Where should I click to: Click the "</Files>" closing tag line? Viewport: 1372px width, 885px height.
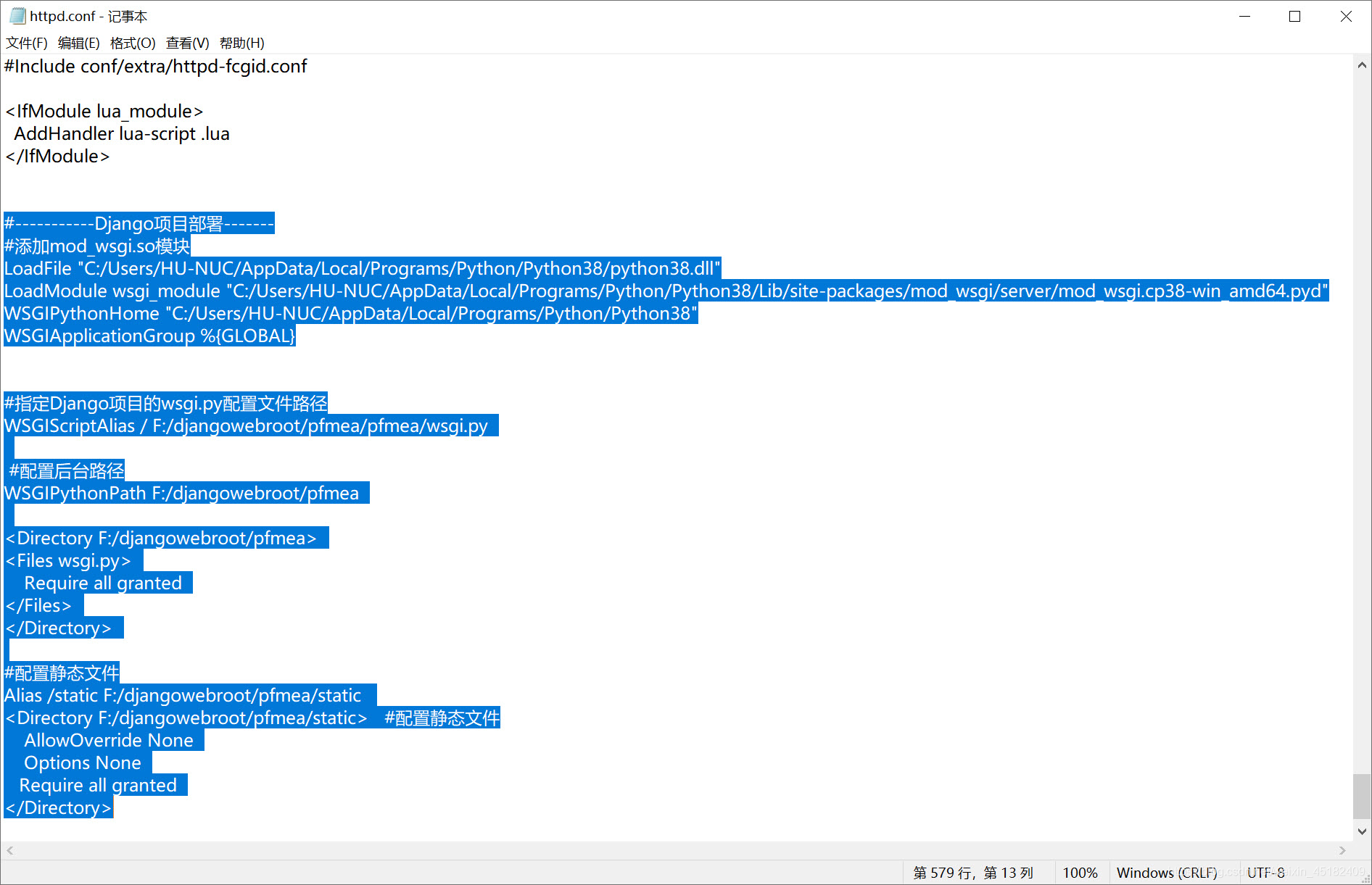tap(38, 605)
